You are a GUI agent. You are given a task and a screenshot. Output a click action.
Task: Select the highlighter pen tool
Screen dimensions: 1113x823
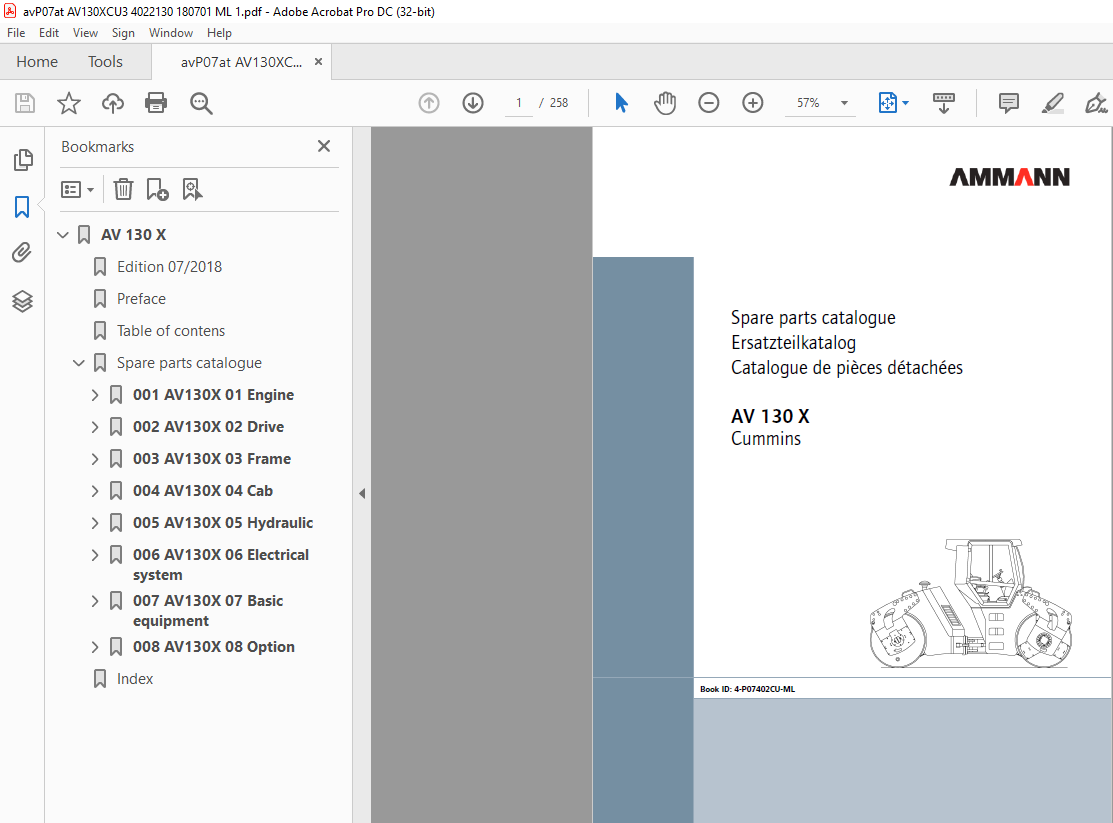(1053, 103)
